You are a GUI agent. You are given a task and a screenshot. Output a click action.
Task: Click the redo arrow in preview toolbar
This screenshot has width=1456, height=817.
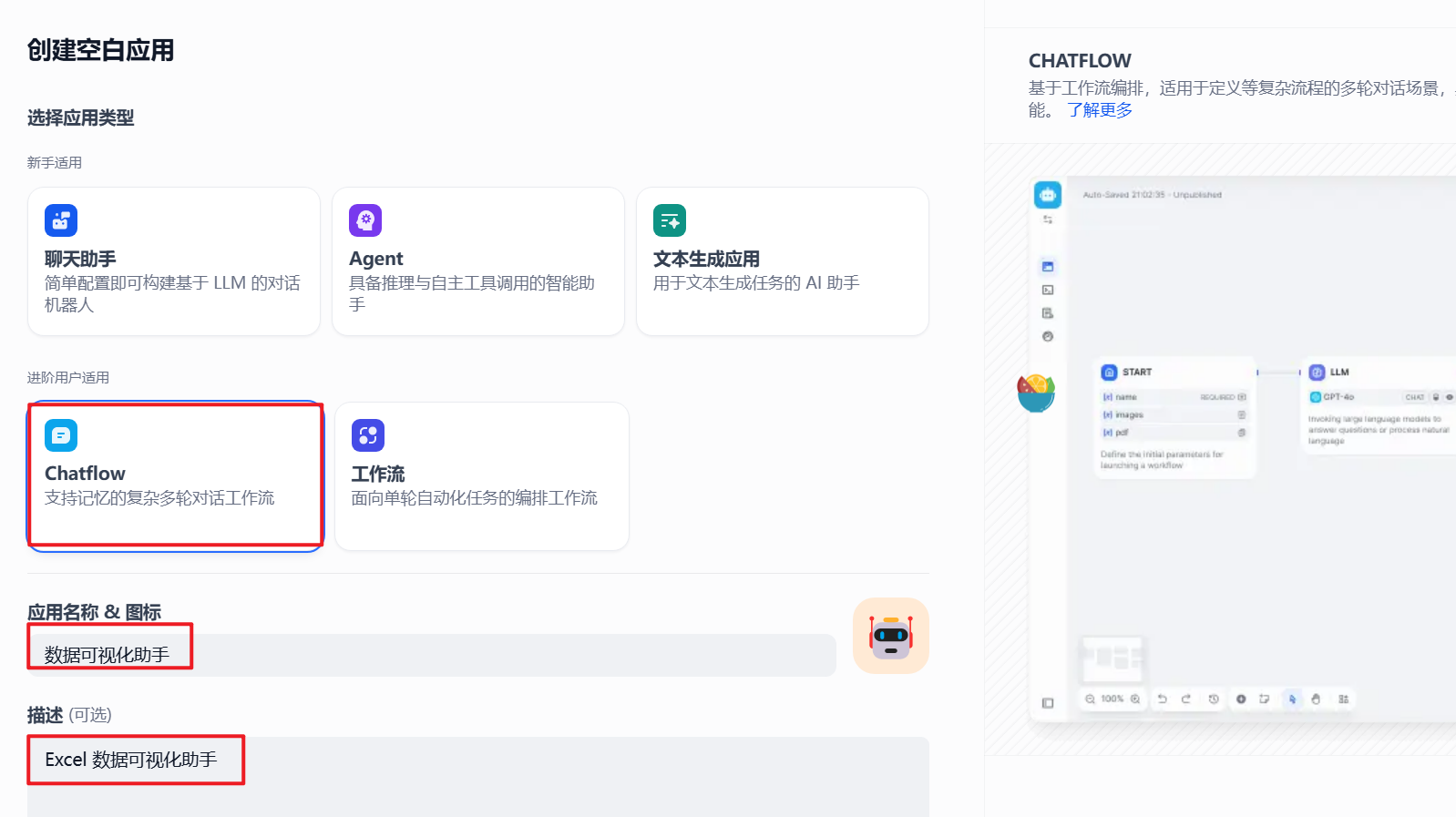point(1186,700)
